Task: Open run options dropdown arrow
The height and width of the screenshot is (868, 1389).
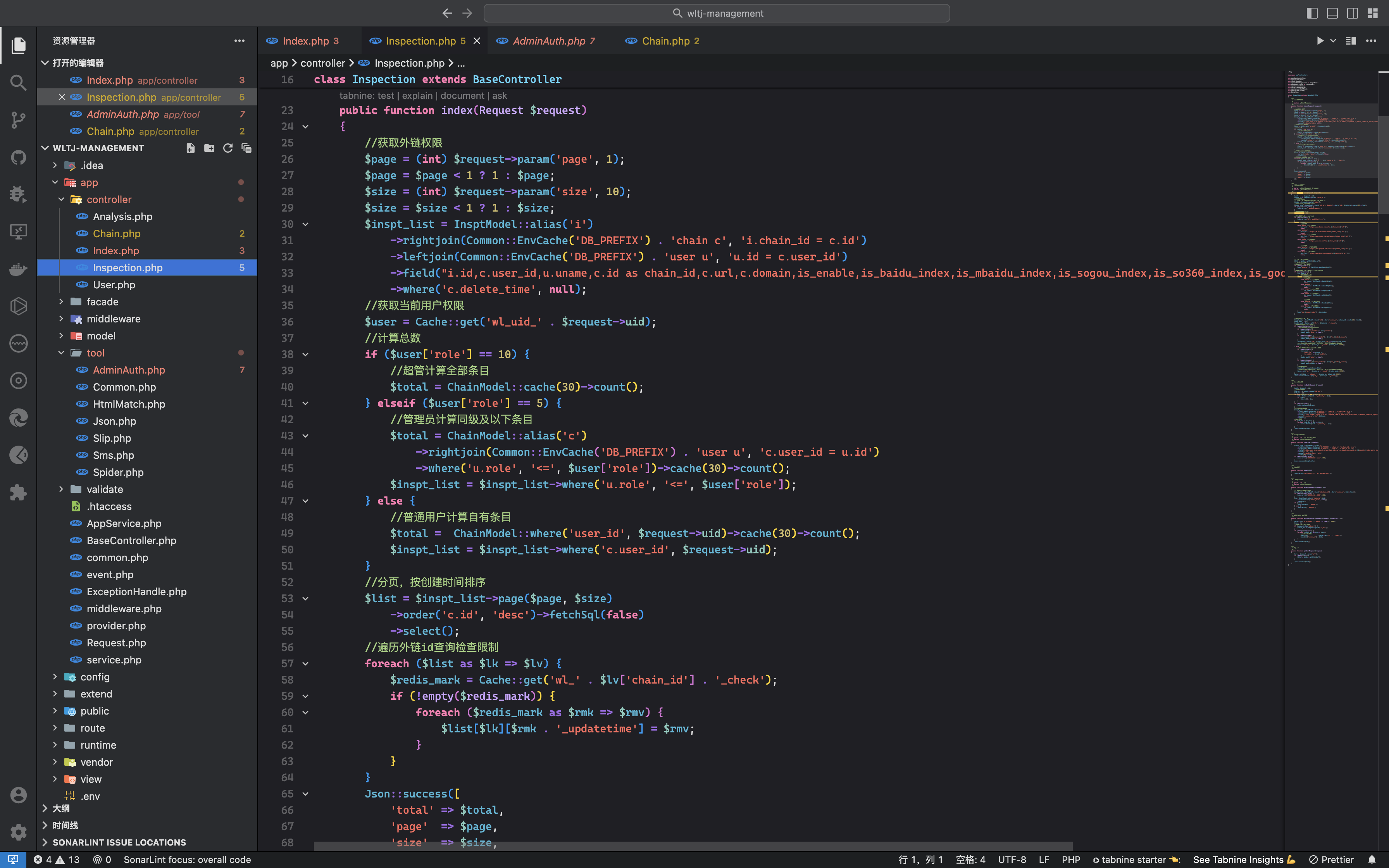Action: 1333,41
